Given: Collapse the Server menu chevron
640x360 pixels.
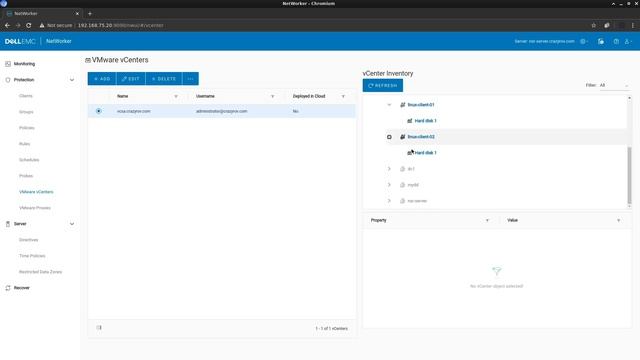Looking at the screenshot, I should tap(72, 224).
